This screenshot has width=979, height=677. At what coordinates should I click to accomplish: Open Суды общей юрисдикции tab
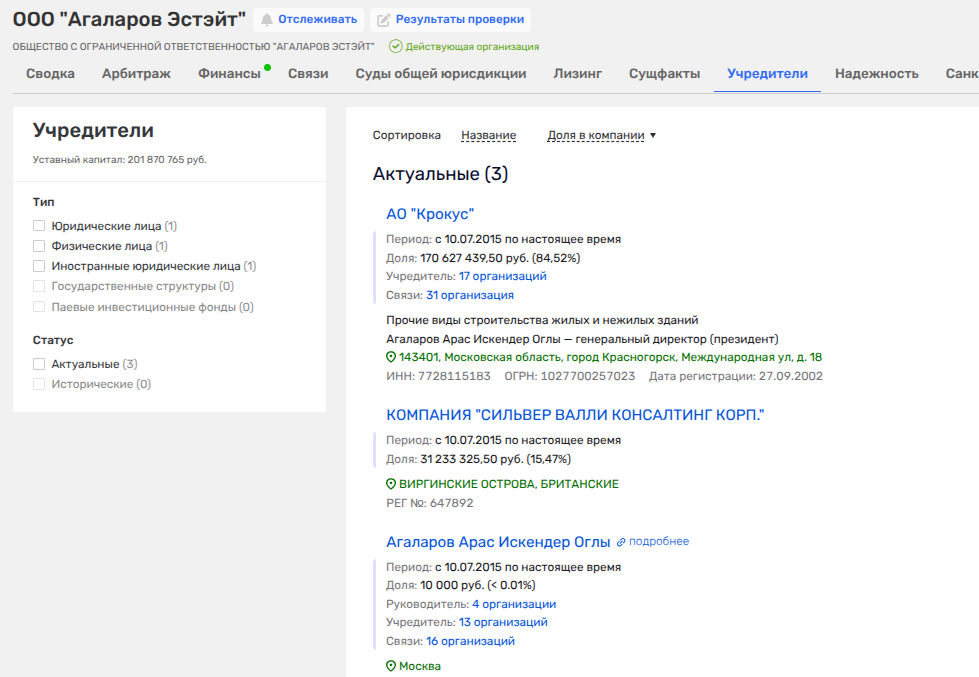point(441,74)
